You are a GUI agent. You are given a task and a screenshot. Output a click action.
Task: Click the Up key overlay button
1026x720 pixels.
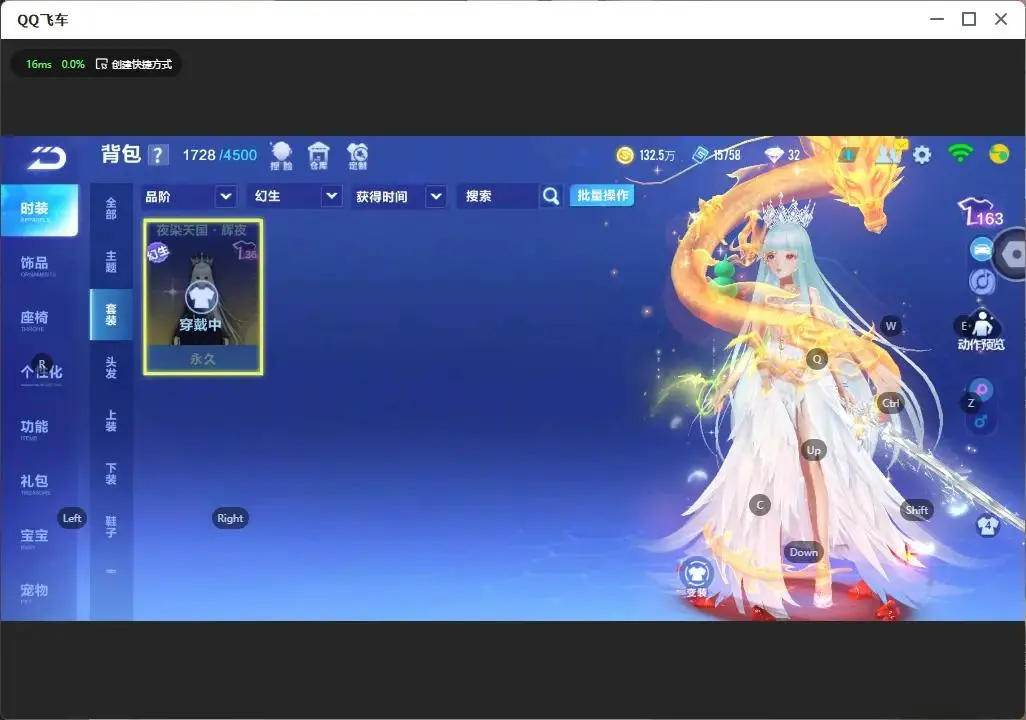click(x=813, y=450)
